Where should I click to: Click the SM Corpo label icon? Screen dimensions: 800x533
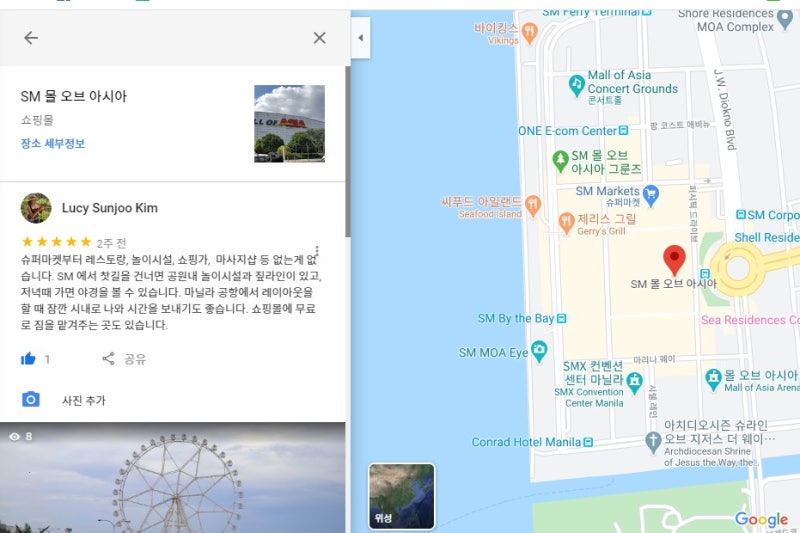point(741,215)
